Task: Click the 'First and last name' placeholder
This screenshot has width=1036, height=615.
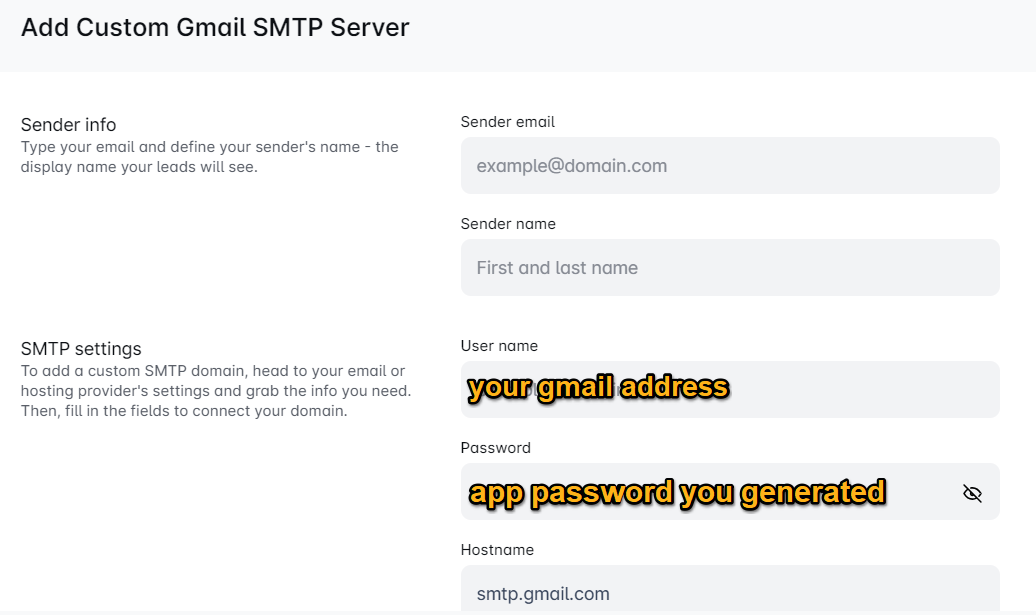Action: coord(557,268)
